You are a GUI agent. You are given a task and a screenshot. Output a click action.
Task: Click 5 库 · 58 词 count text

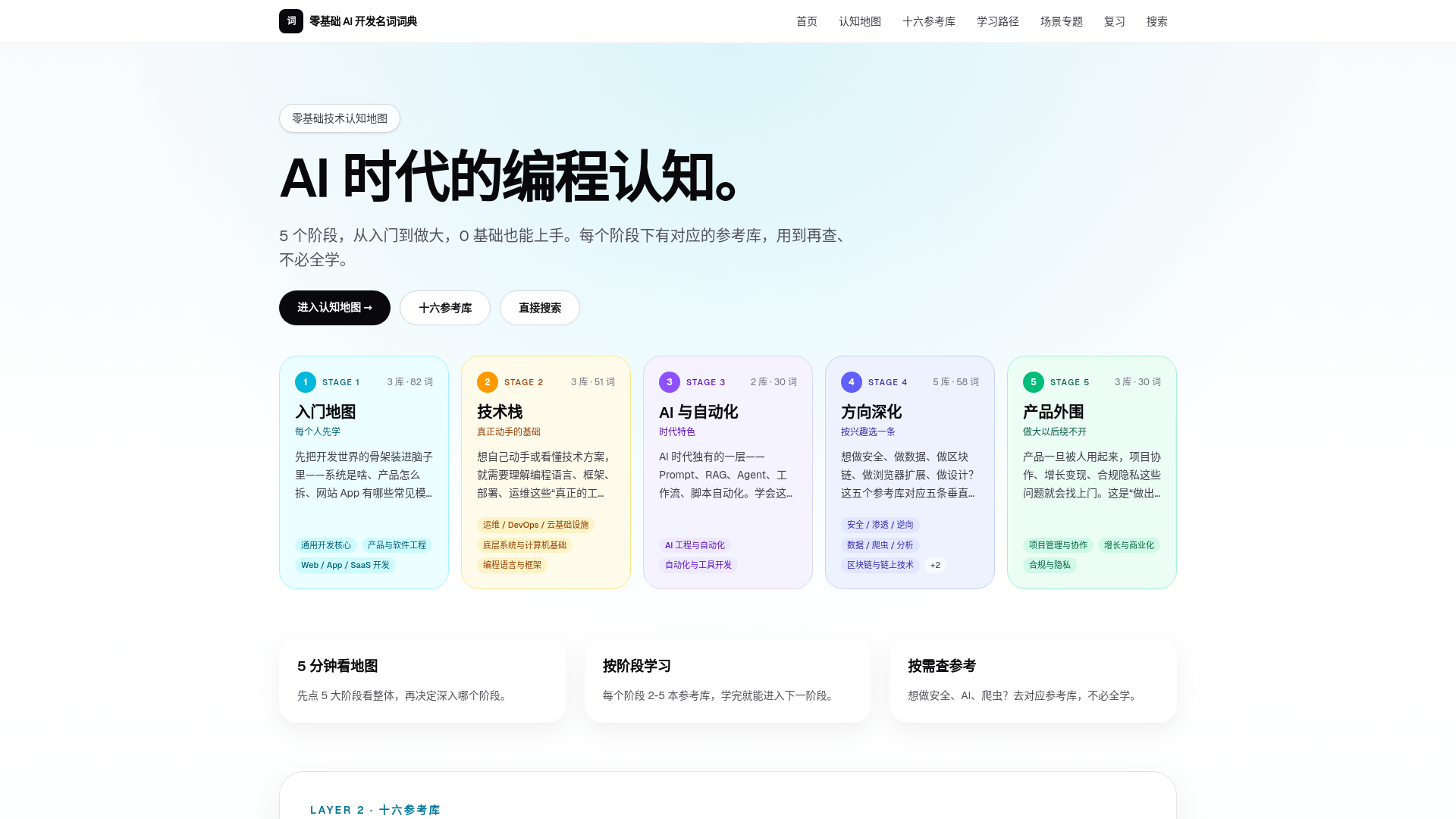(955, 382)
